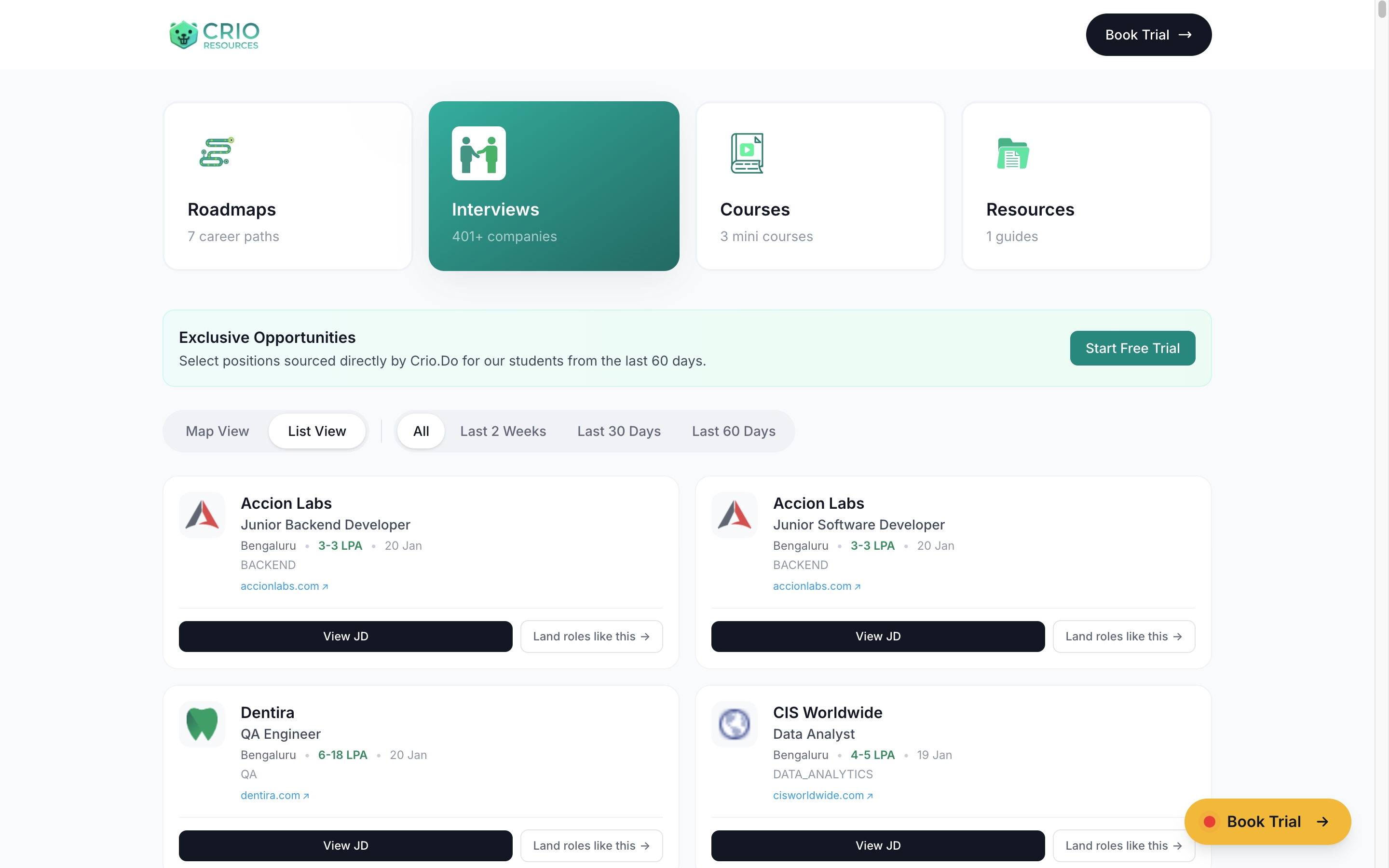The width and height of the screenshot is (1389, 868).
Task: Click the Interviews handshake icon
Action: (x=479, y=153)
